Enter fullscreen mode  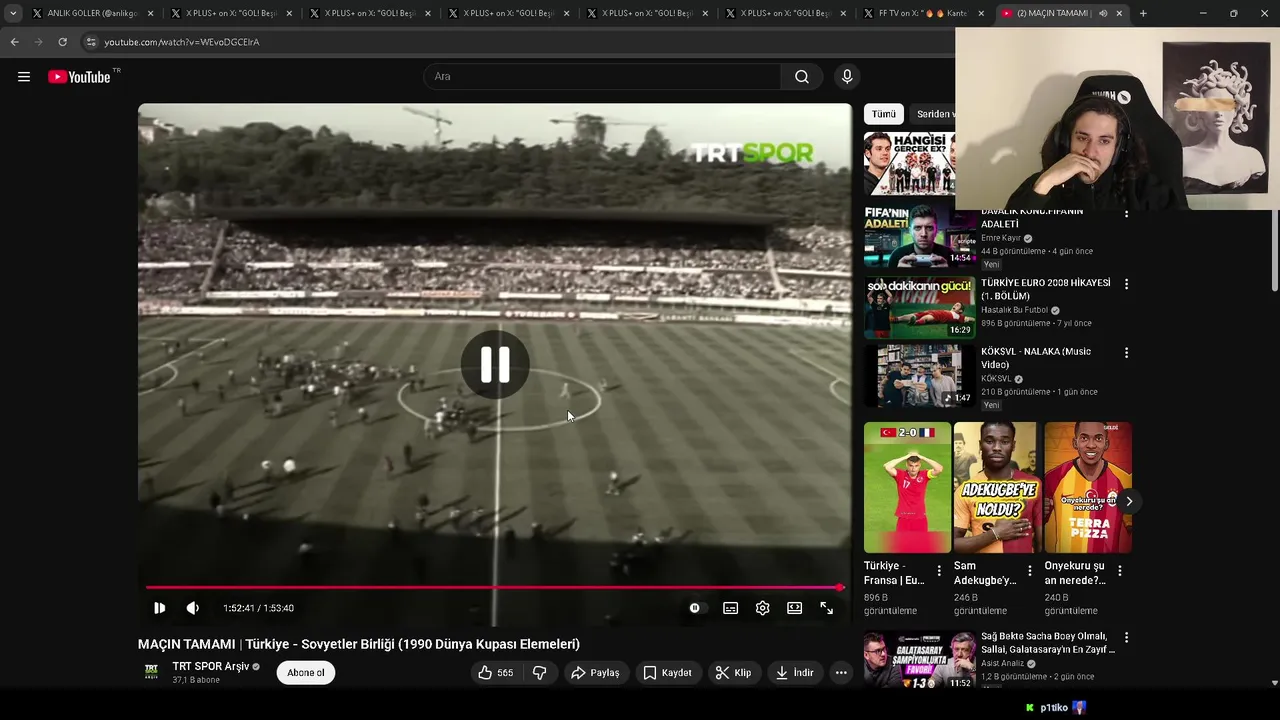point(827,608)
